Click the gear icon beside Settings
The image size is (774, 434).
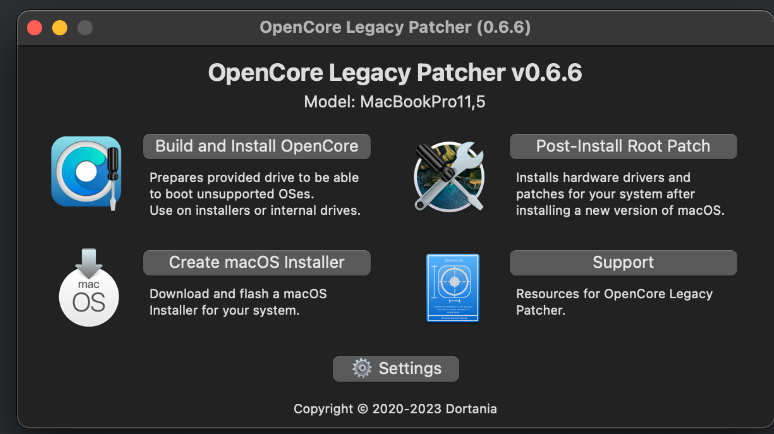tap(362, 369)
